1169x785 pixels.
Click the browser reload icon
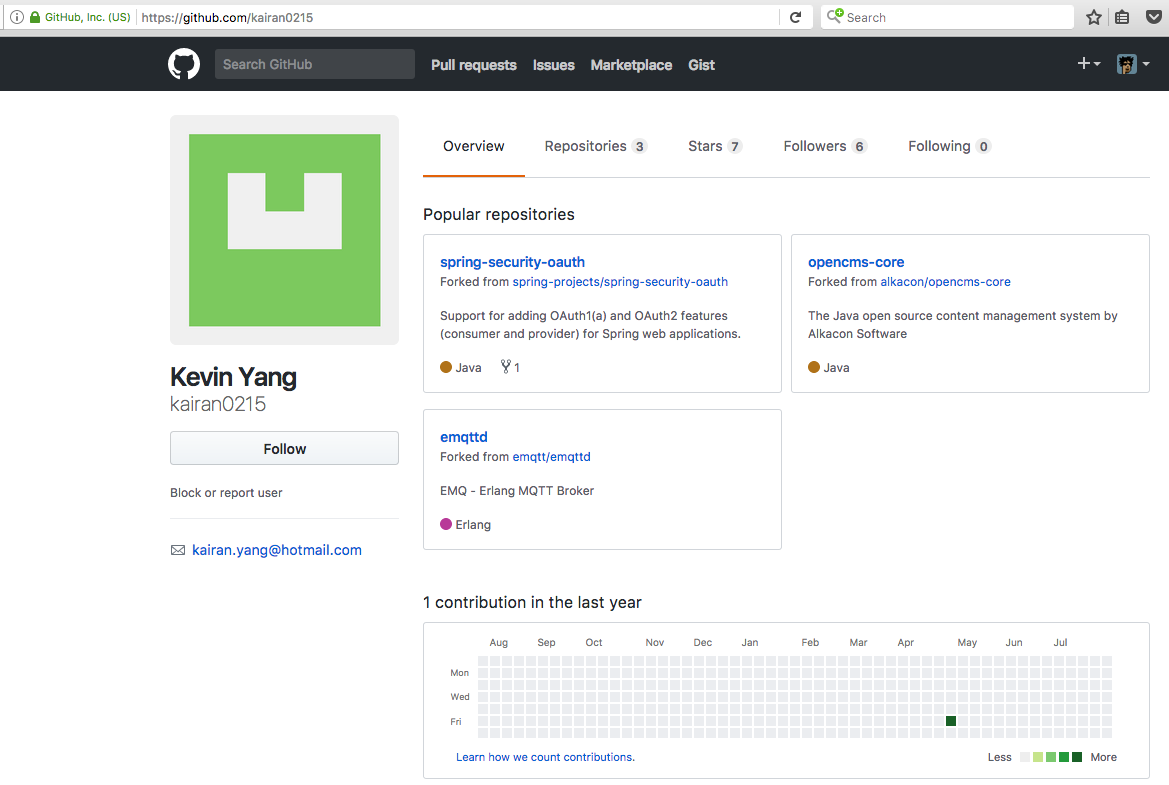795,17
